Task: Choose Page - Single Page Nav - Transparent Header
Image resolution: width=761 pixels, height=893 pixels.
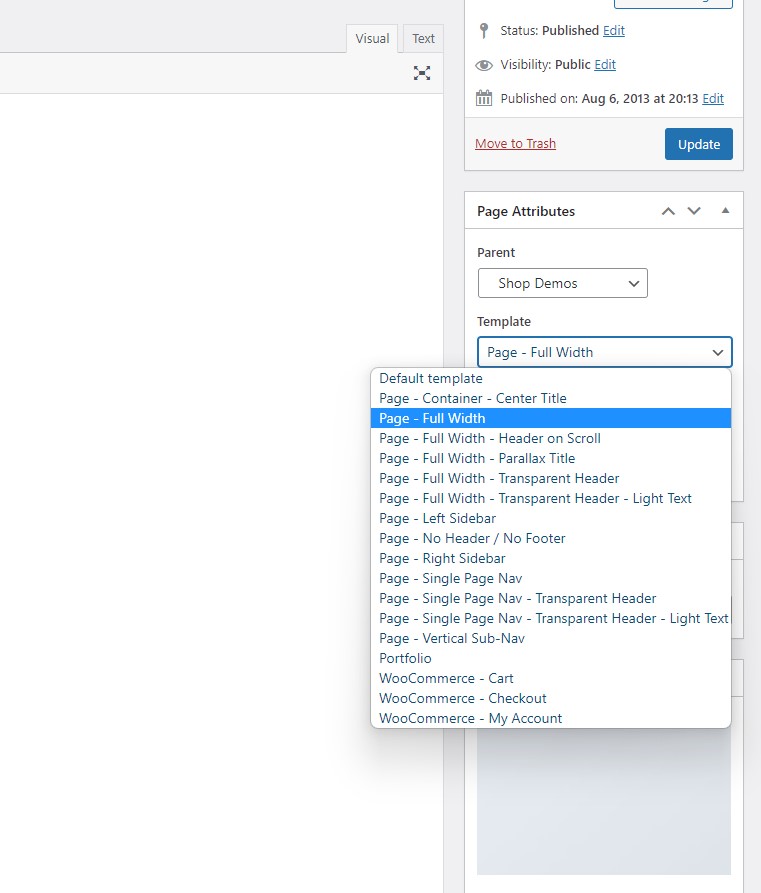Action: (551, 598)
